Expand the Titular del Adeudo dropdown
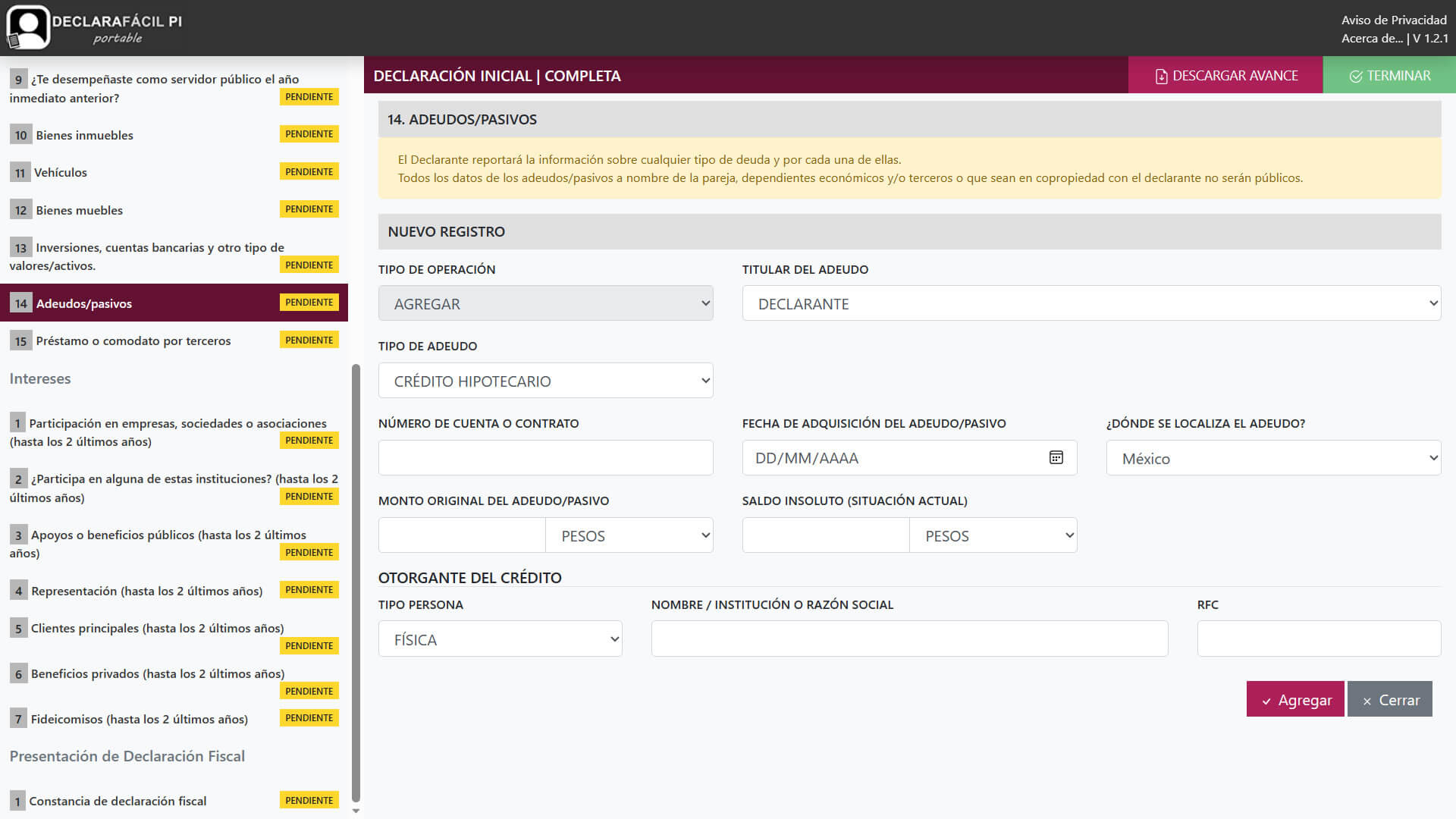Viewport: 1456px width, 819px height. click(1091, 303)
